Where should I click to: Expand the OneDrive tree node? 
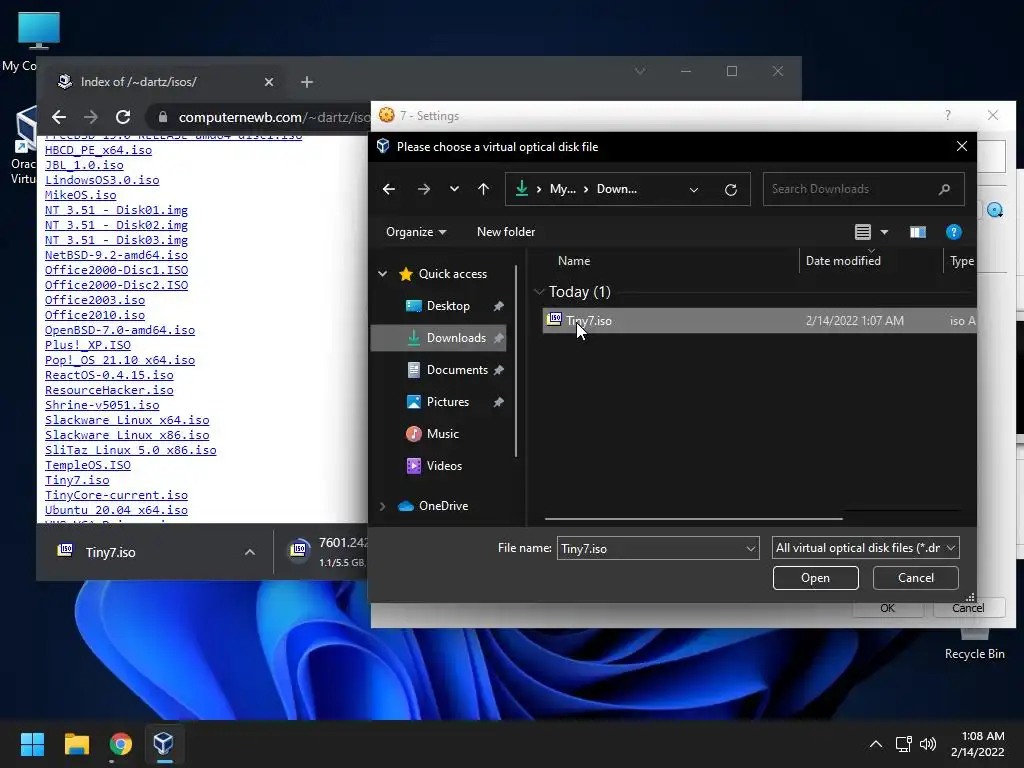pyautogui.click(x=383, y=506)
